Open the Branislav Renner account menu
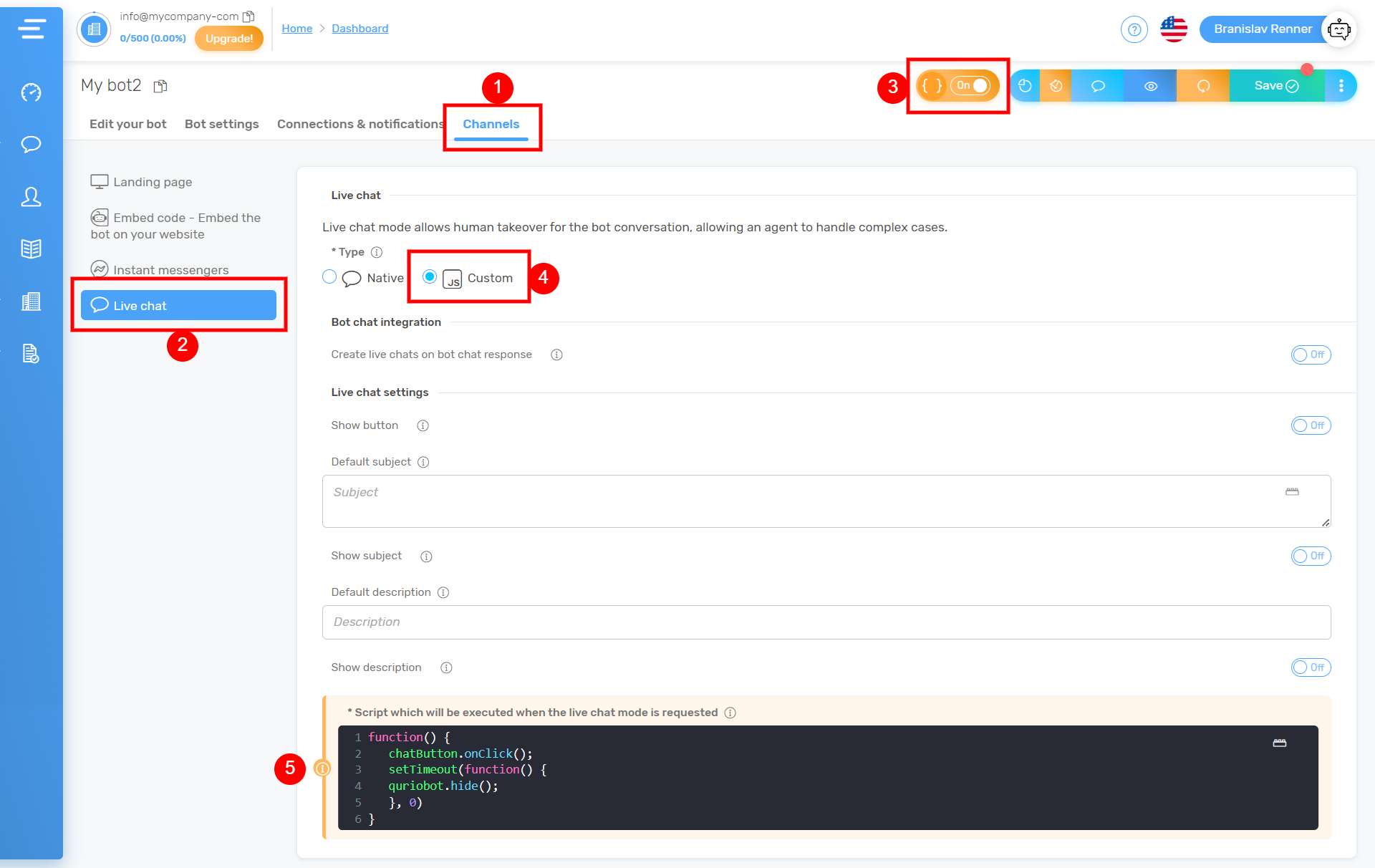Image resolution: width=1375 pixels, height=868 pixels. point(1262,29)
